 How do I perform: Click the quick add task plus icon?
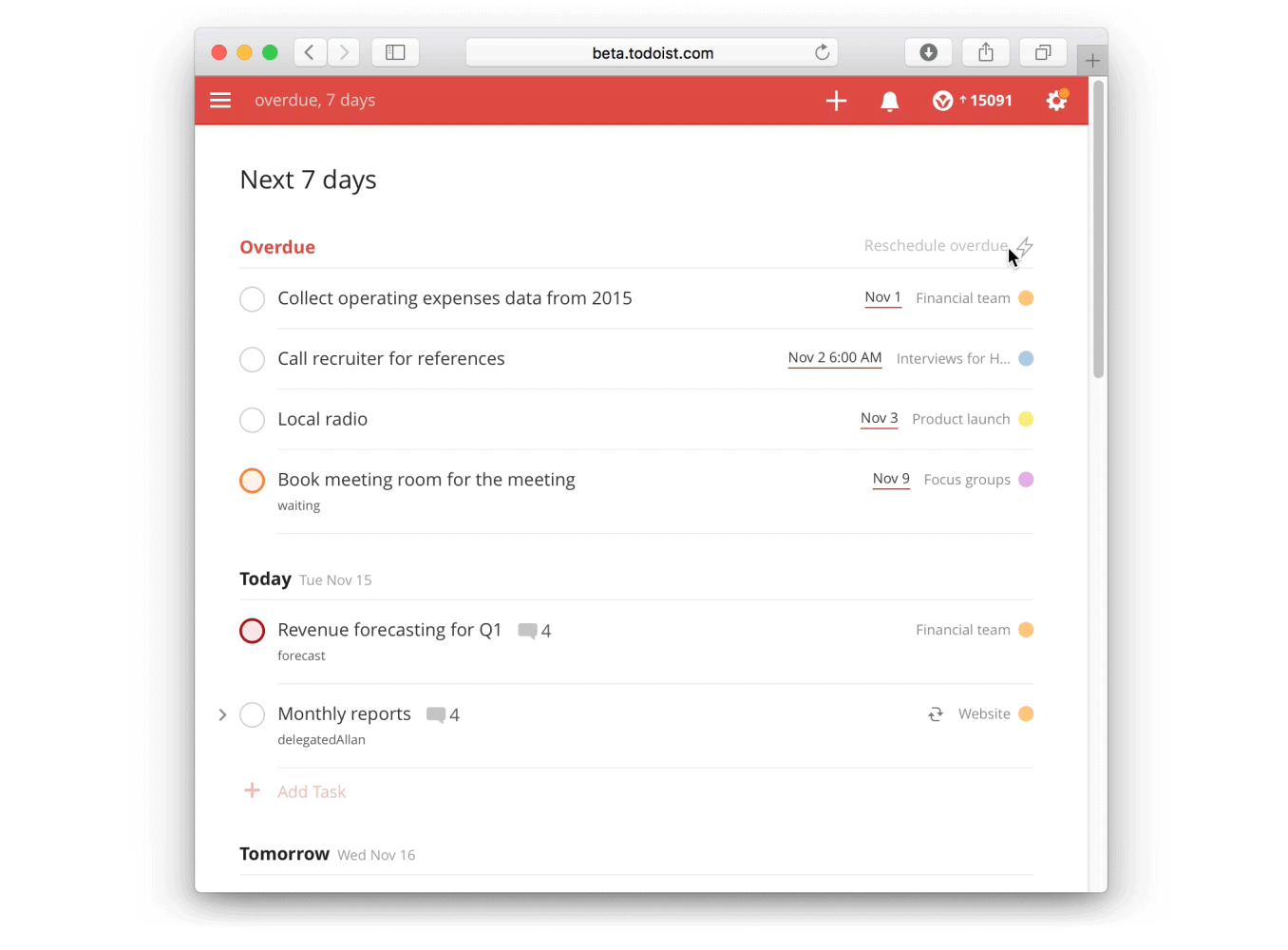[x=836, y=101]
